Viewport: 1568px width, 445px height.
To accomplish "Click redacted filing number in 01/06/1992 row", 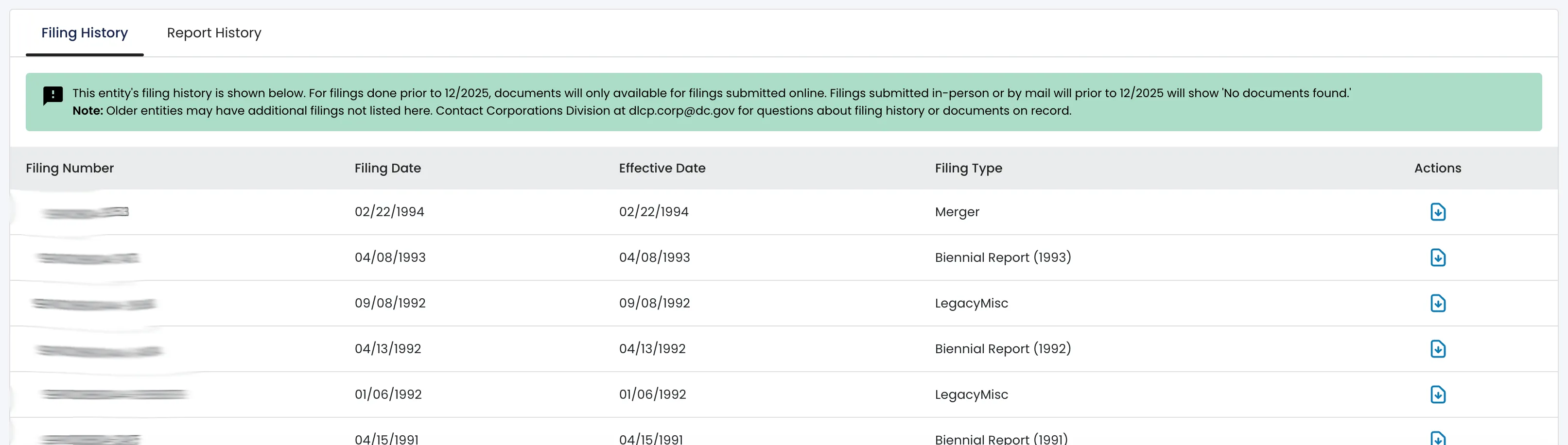I will 114,394.
